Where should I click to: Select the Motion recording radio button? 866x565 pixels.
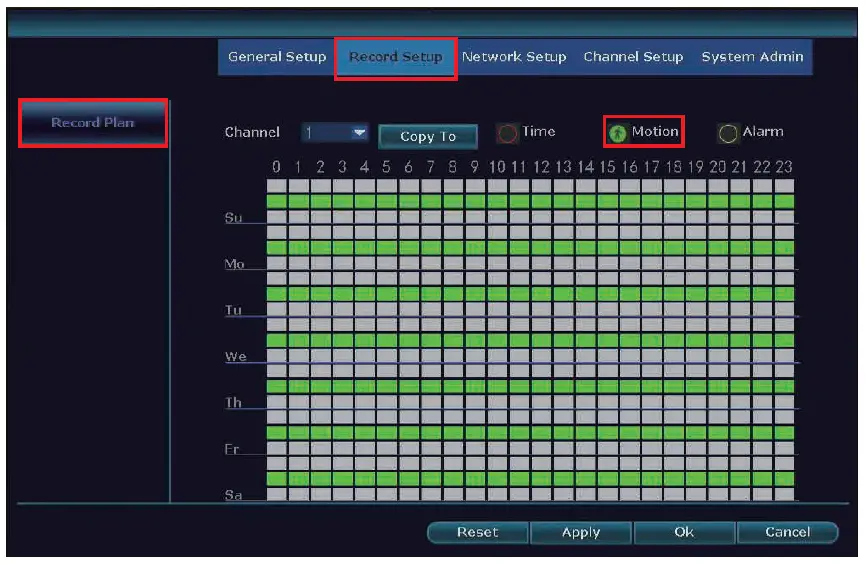(x=617, y=133)
